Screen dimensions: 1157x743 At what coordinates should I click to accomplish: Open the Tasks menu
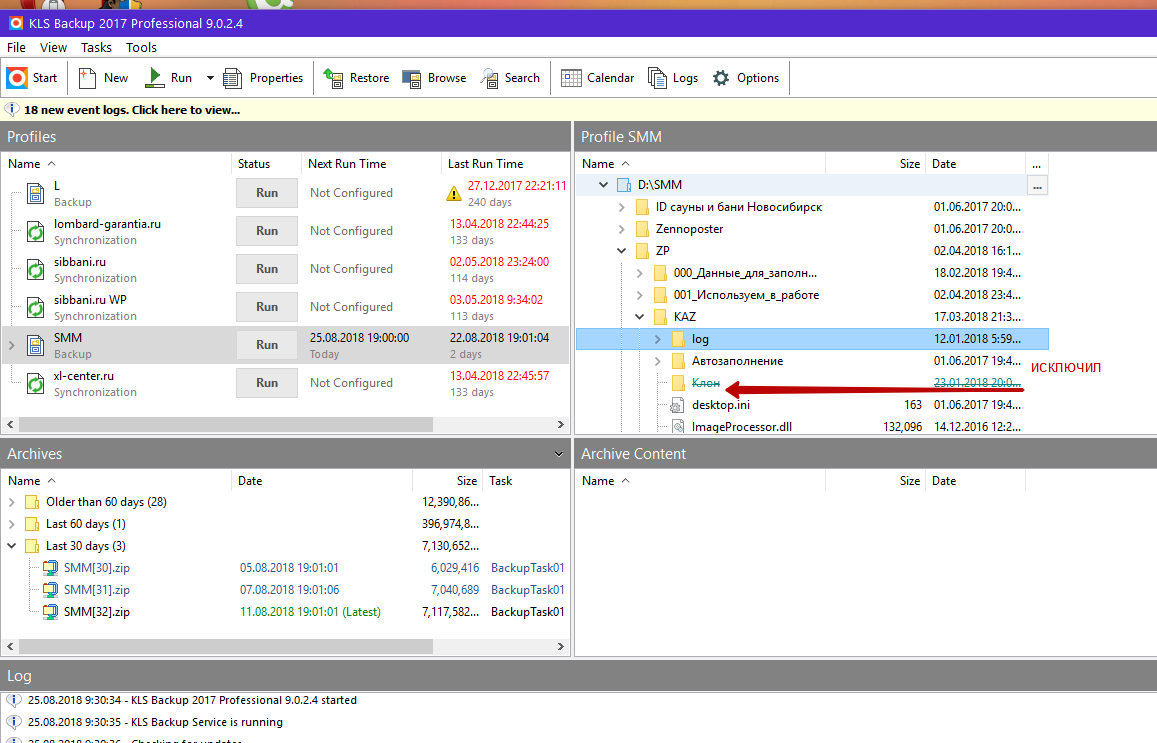point(97,47)
